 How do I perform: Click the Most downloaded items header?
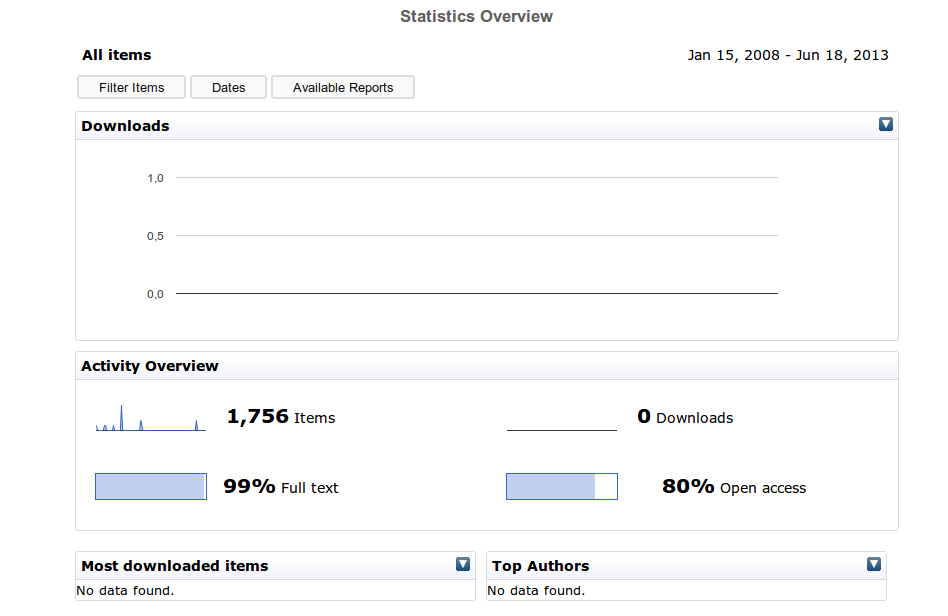175,566
